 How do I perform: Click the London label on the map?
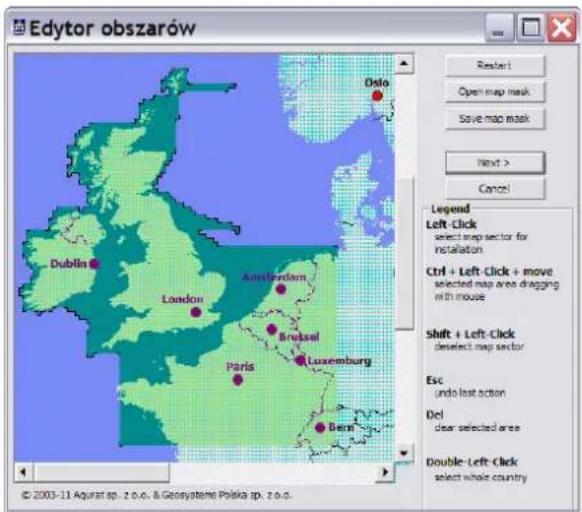coord(182,299)
